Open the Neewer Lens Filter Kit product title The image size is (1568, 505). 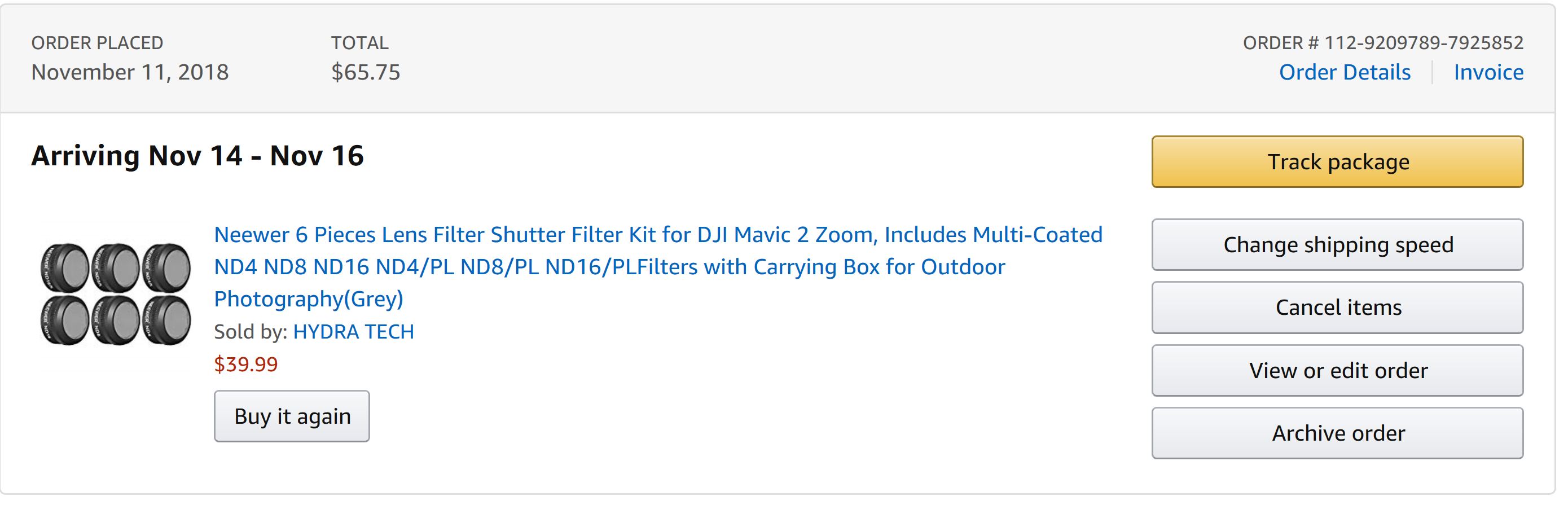pyautogui.click(x=658, y=266)
